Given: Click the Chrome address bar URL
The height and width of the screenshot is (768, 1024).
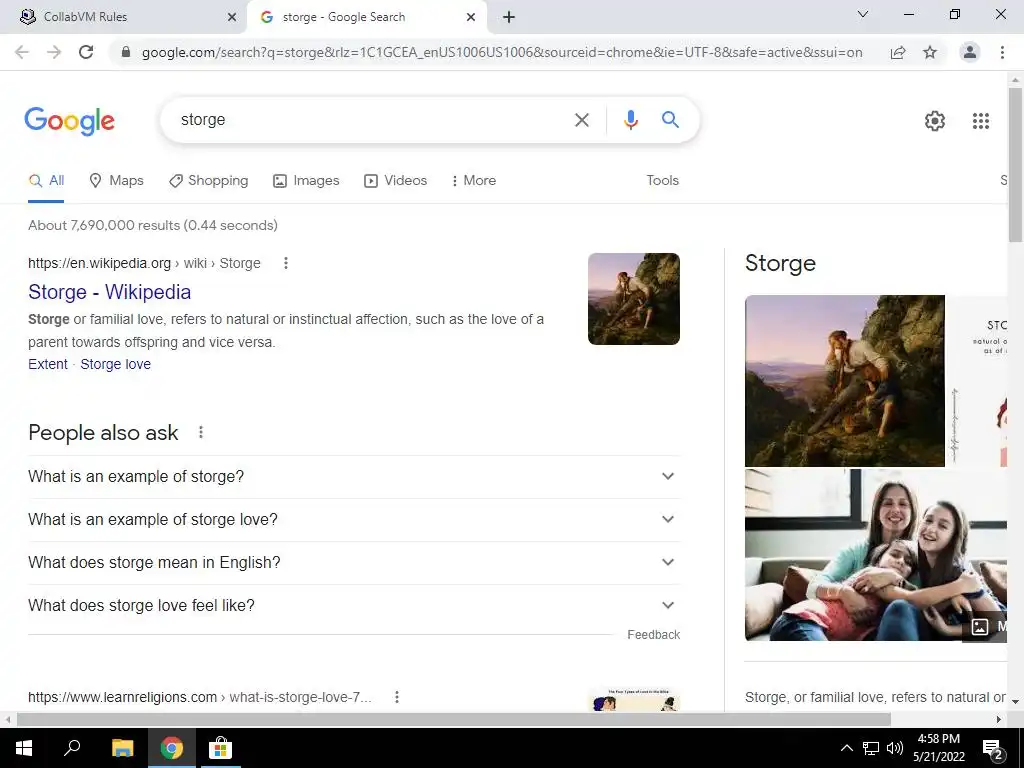Looking at the screenshot, I should tap(502, 52).
